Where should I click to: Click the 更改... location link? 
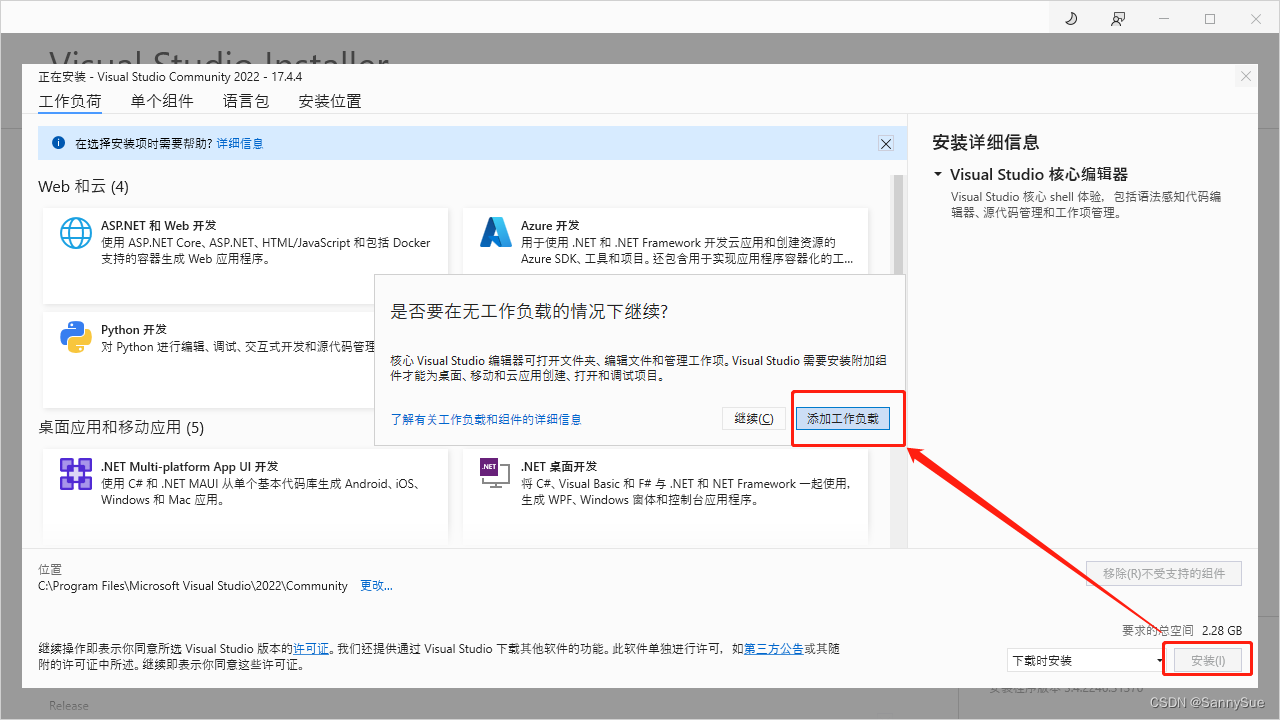376,586
